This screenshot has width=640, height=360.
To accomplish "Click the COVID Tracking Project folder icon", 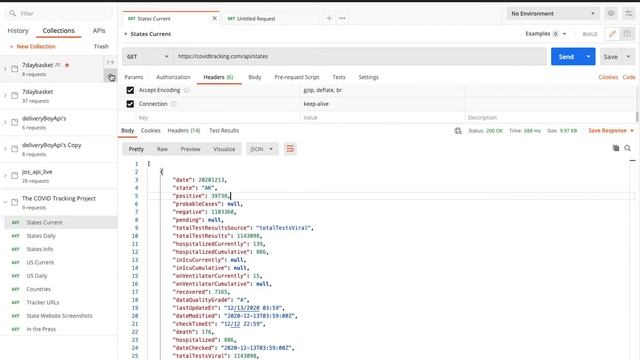I will pos(15,202).
